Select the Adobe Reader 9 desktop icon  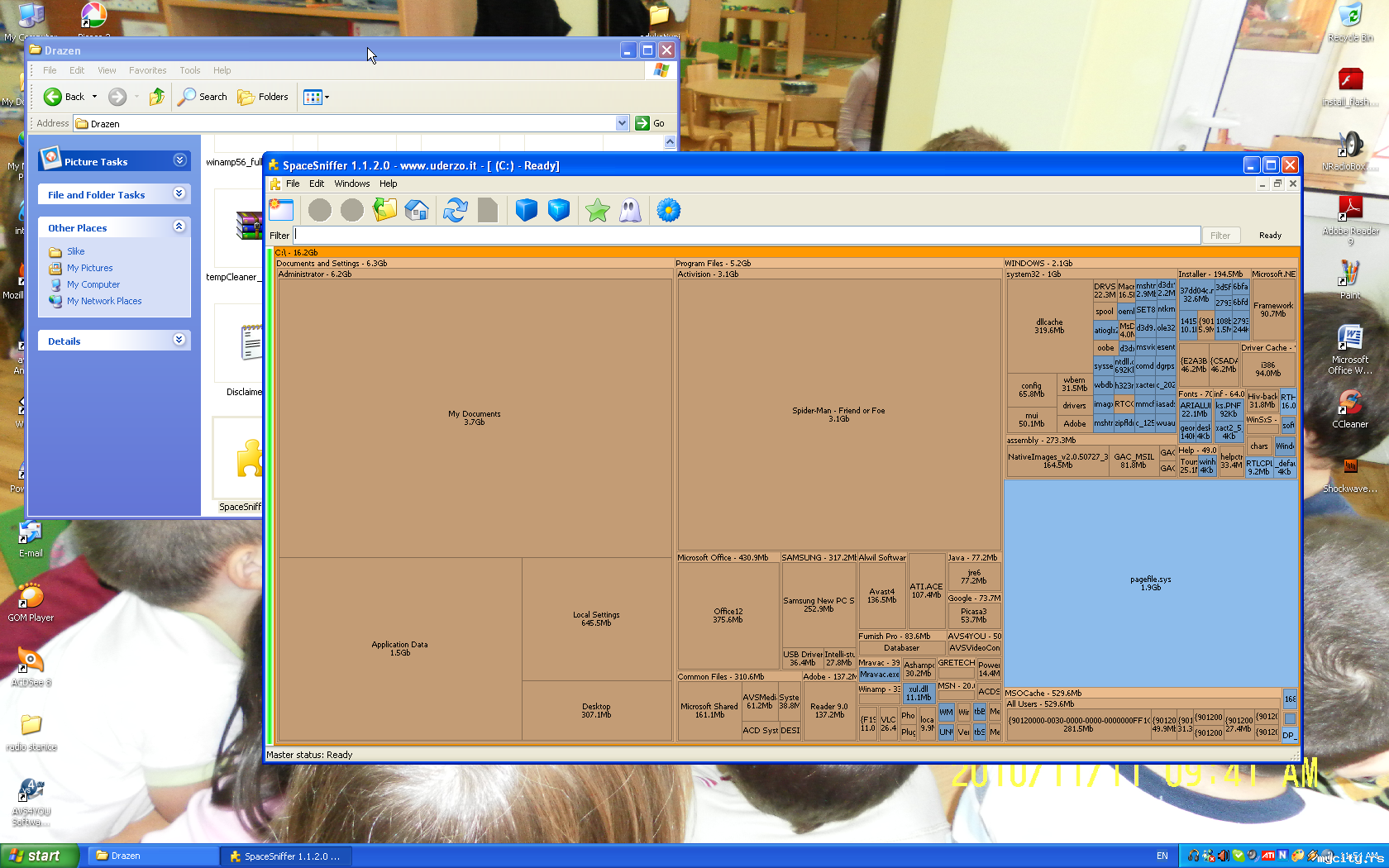pyautogui.click(x=1350, y=220)
